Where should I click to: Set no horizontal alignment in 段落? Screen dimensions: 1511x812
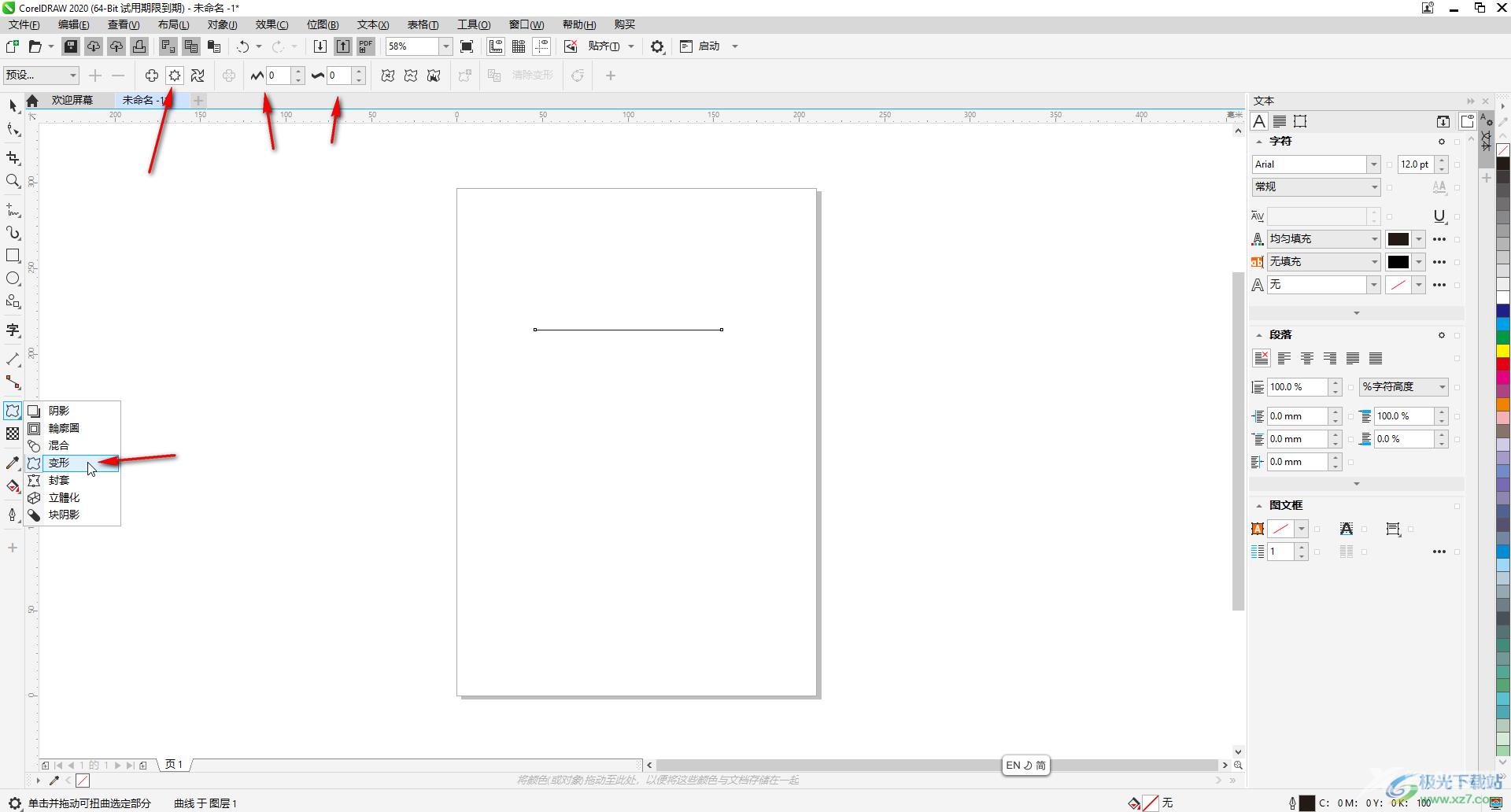pyautogui.click(x=1262, y=359)
